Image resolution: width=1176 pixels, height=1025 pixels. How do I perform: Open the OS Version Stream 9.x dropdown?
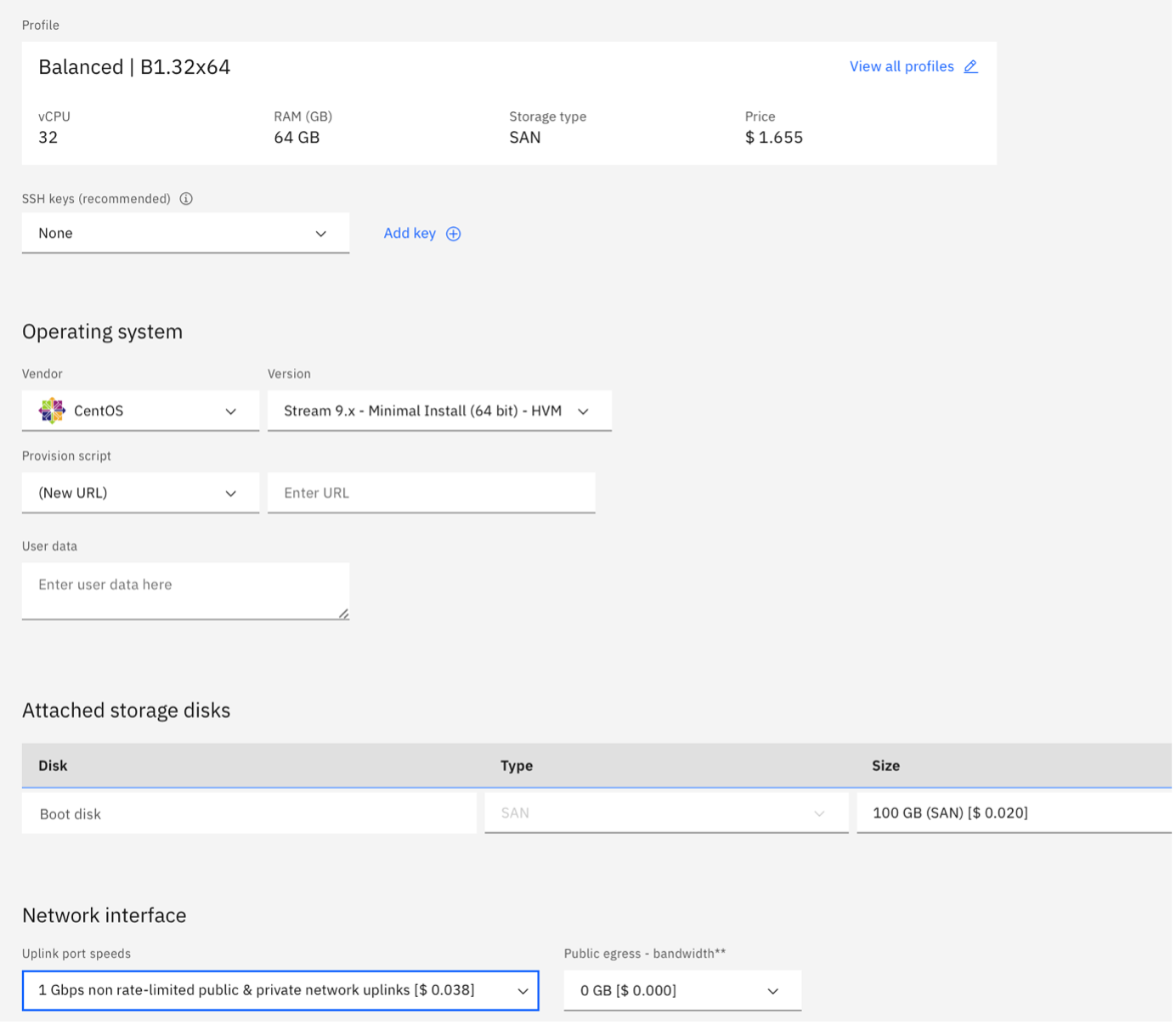pyautogui.click(x=438, y=411)
